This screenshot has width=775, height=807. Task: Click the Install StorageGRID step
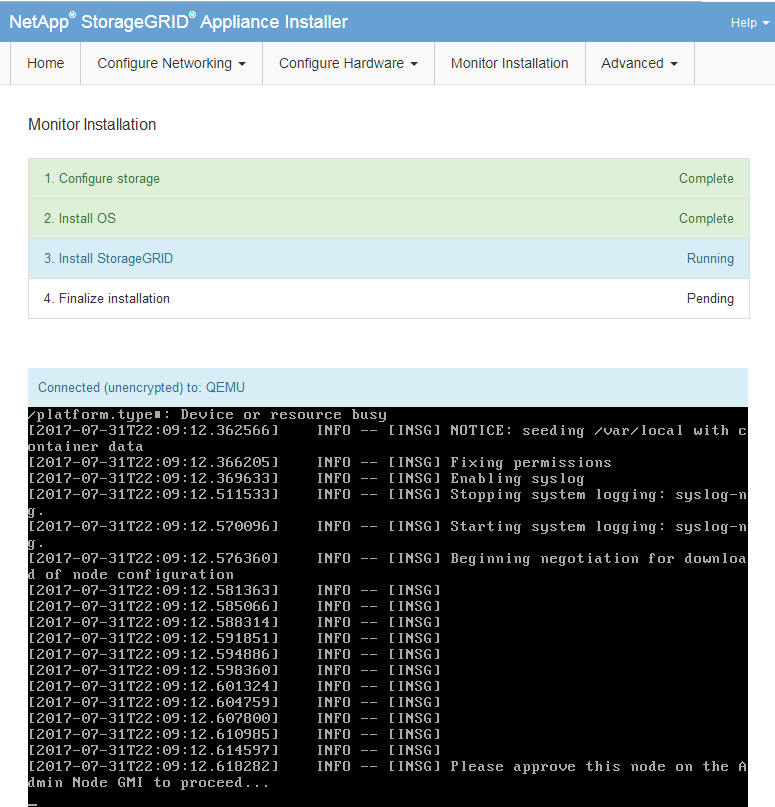pyautogui.click(x=108, y=259)
